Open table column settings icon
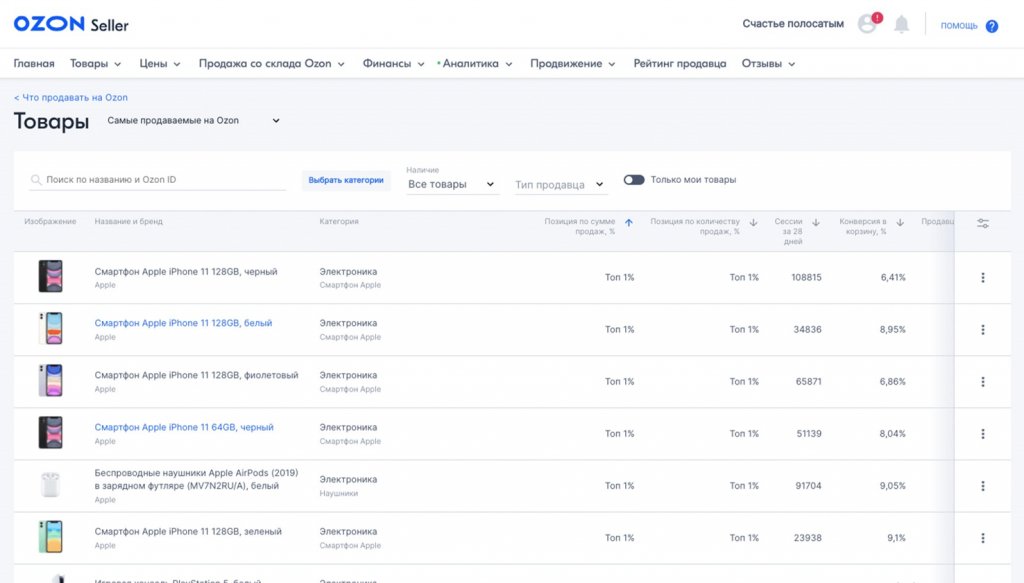The height and width of the screenshot is (583, 1024). [x=983, y=224]
